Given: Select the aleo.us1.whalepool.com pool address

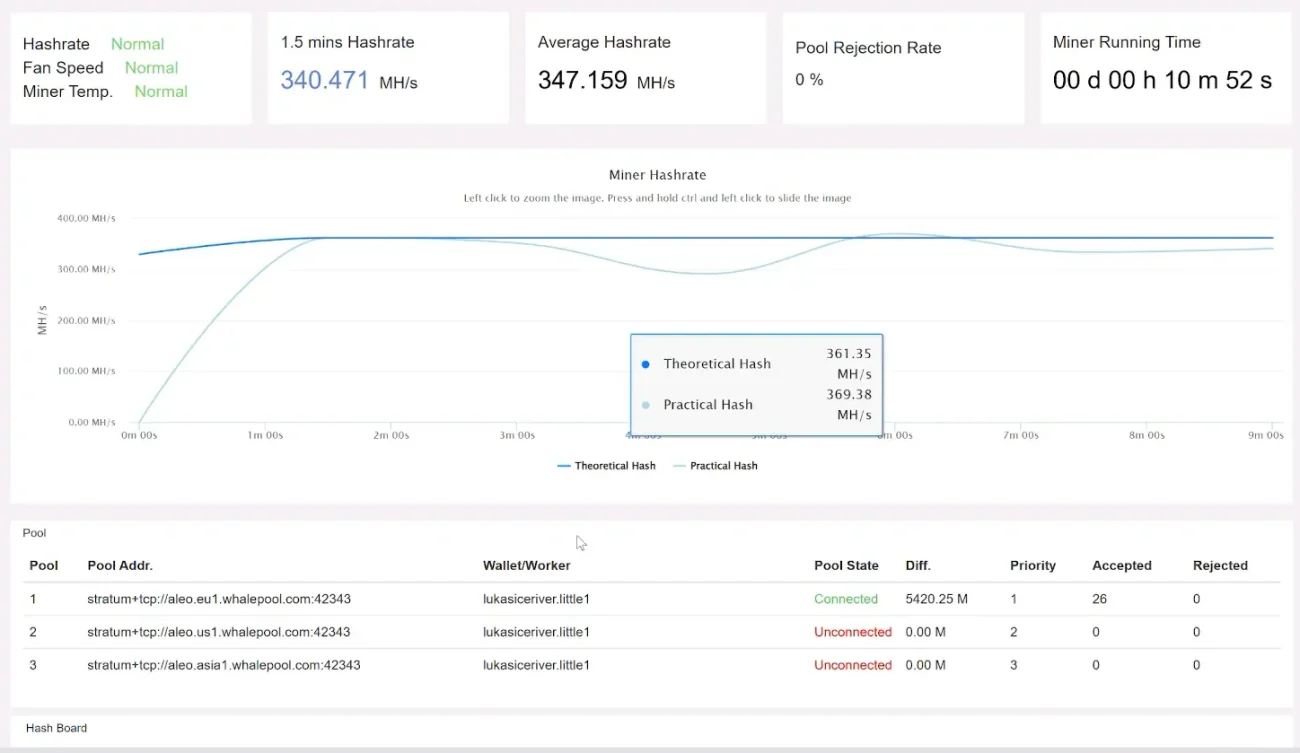Looking at the screenshot, I should (218, 632).
